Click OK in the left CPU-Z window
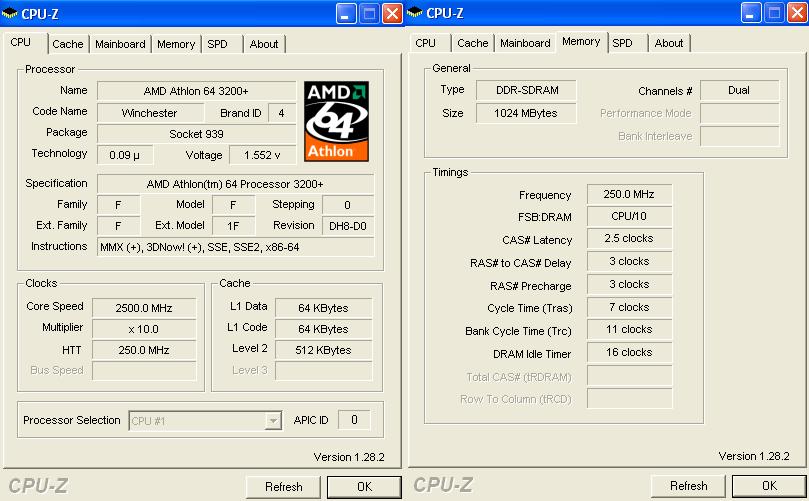Screen dimensions: 809x501 point(364,487)
